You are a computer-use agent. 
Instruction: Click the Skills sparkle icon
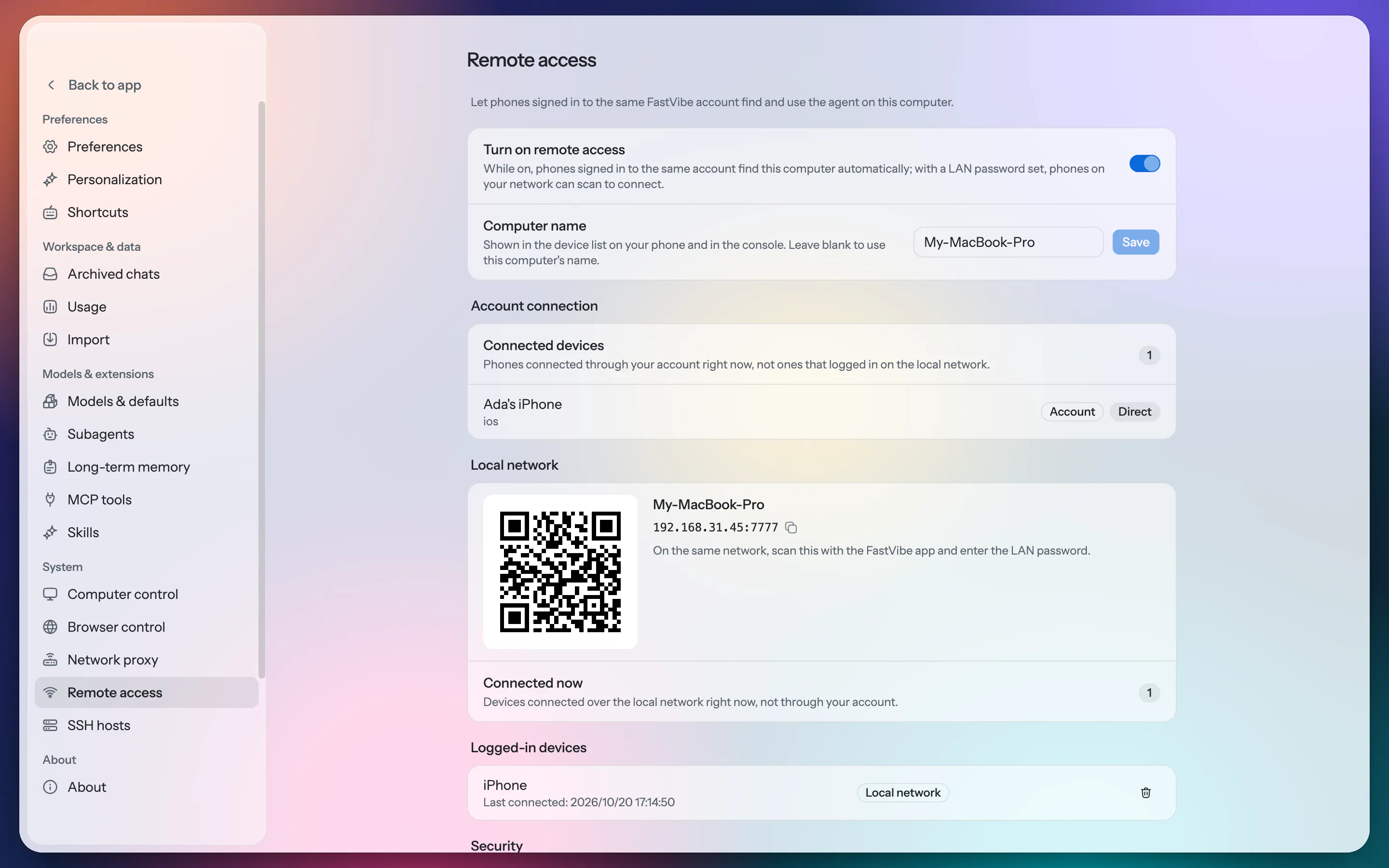pos(51,532)
